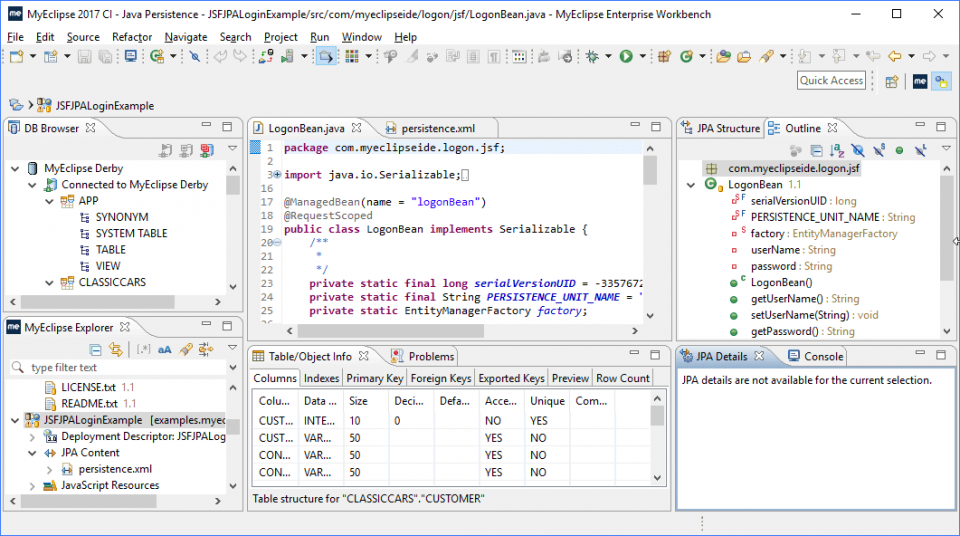Open the Refactor menu

[x=132, y=37]
